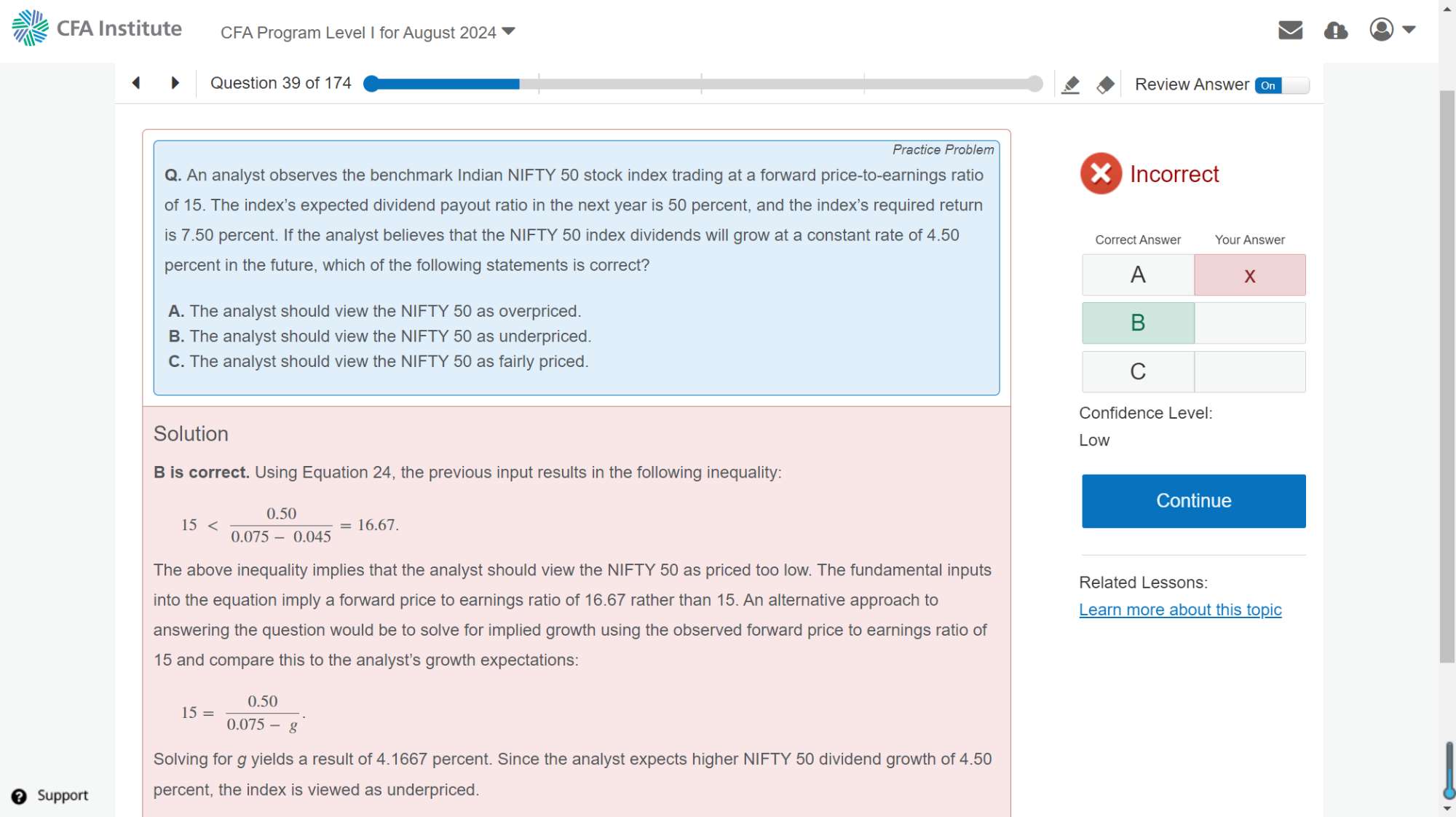Select the highlighter pen tool
This screenshot has height=817, width=1456.
tap(1070, 84)
